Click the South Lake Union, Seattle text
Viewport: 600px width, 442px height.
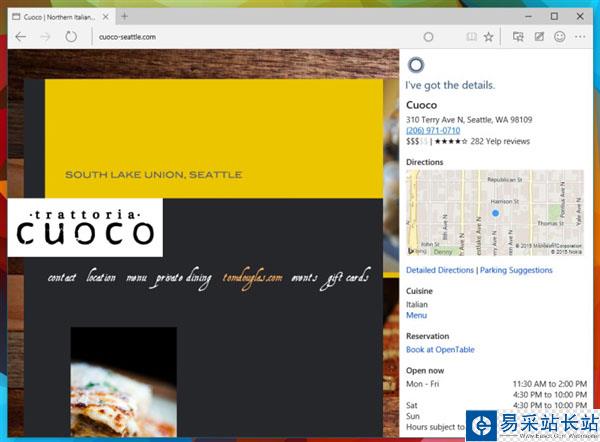point(153,175)
